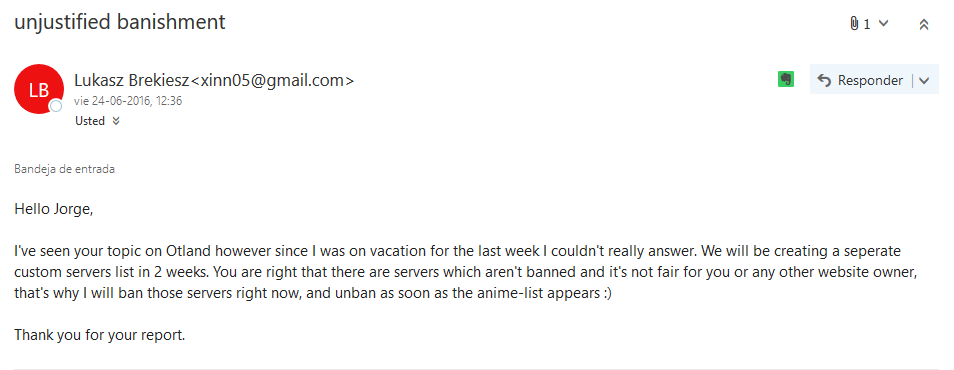Click the paperclip attachment icon
Image resolution: width=954 pixels, height=370 pixels.
pos(854,24)
